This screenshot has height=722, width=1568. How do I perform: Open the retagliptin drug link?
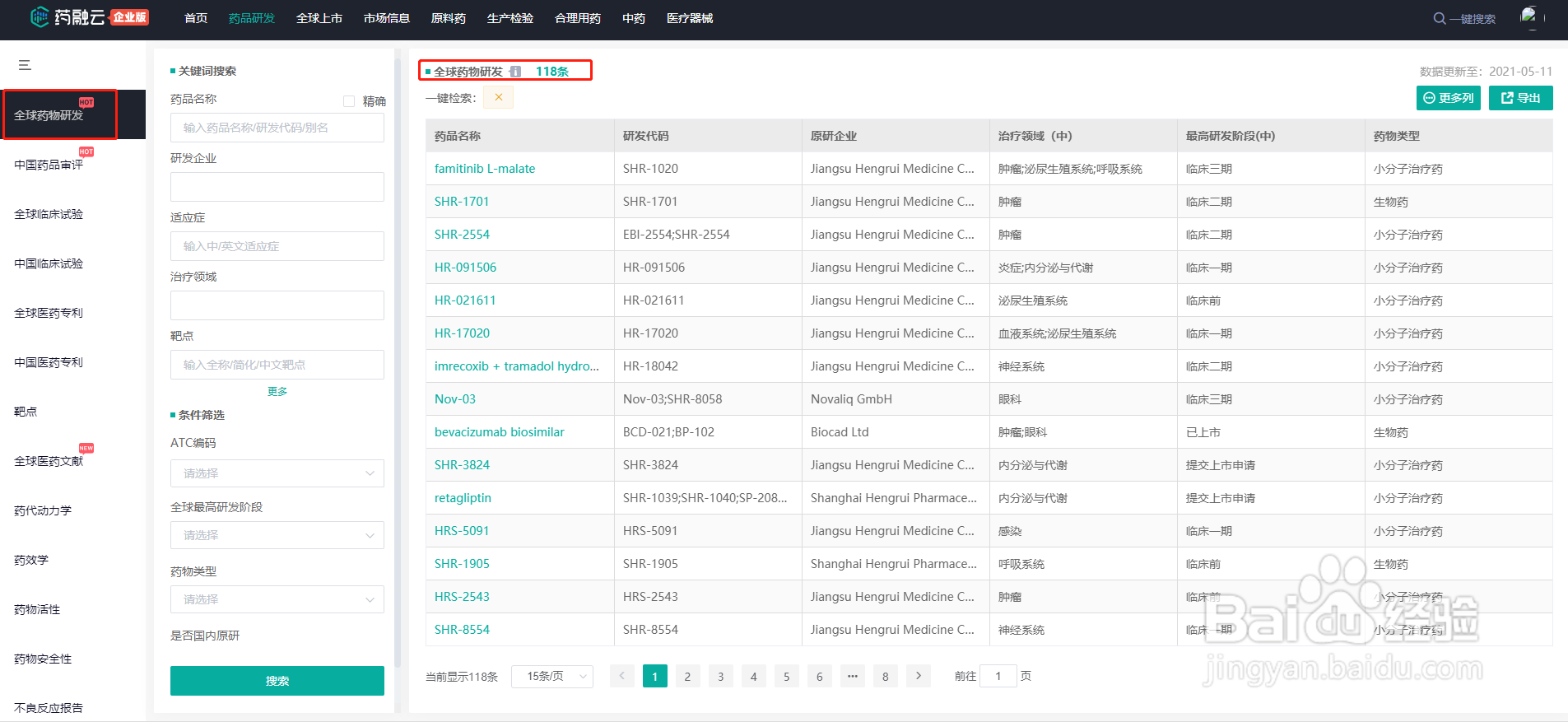pyautogui.click(x=463, y=498)
